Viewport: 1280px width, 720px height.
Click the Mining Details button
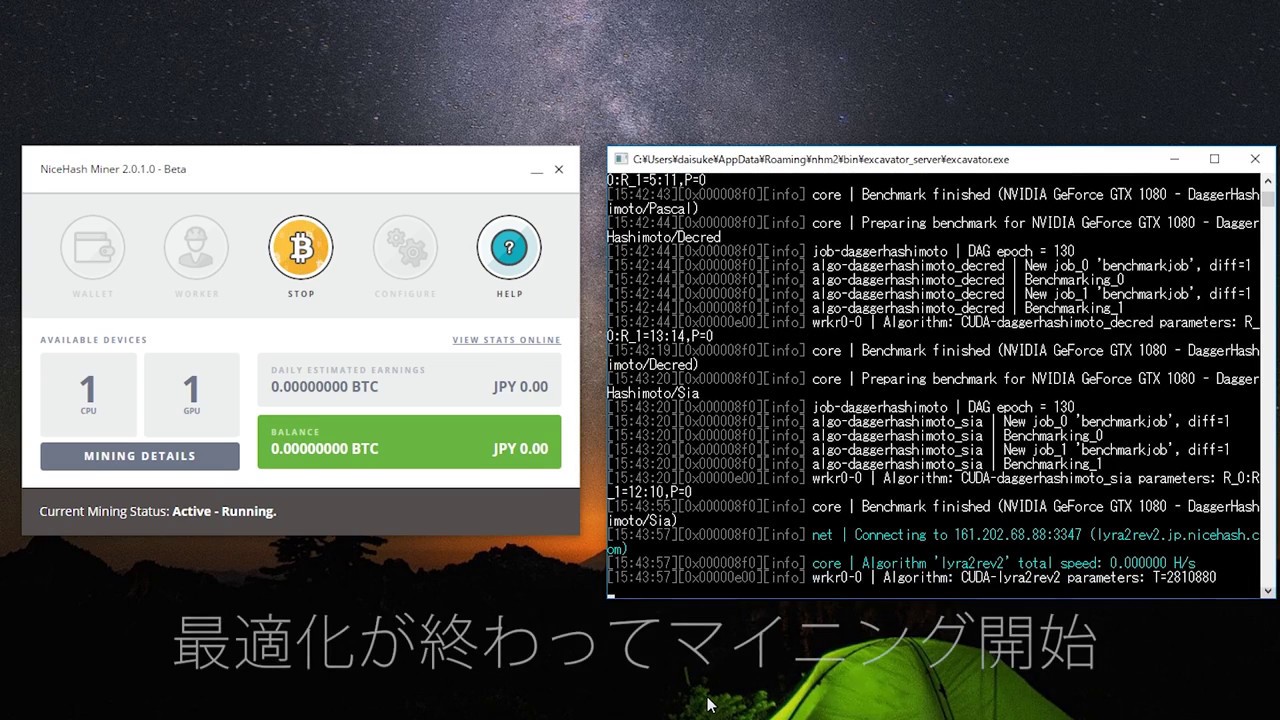[x=140, y=456]
